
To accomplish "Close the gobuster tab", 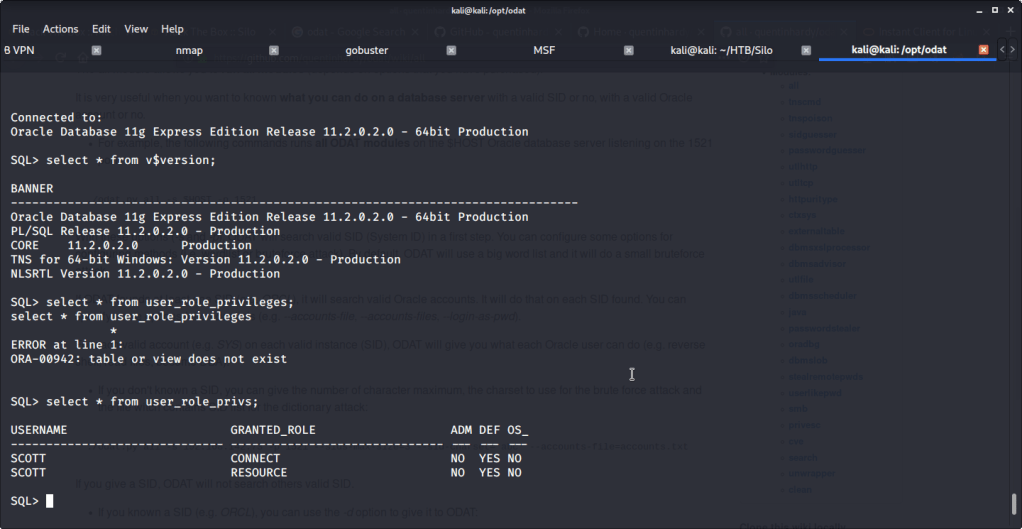I will point(452,50).
